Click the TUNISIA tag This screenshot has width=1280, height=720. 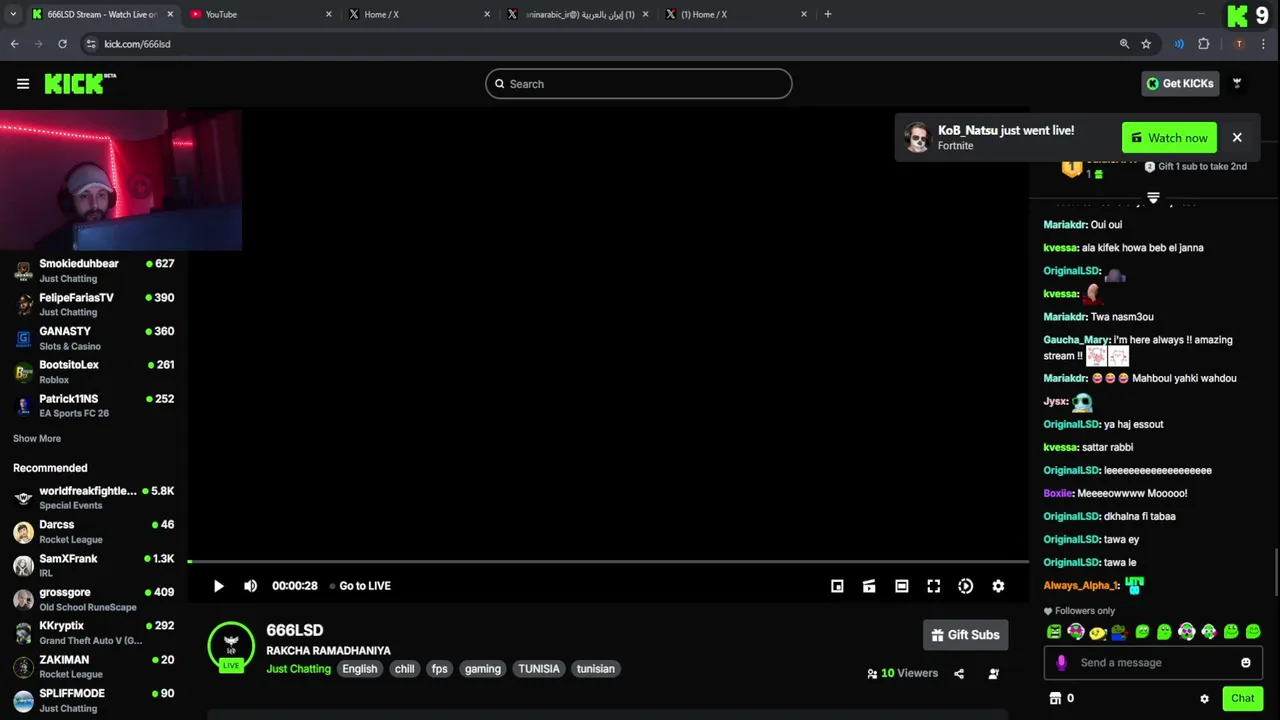[x=539, y=669]
